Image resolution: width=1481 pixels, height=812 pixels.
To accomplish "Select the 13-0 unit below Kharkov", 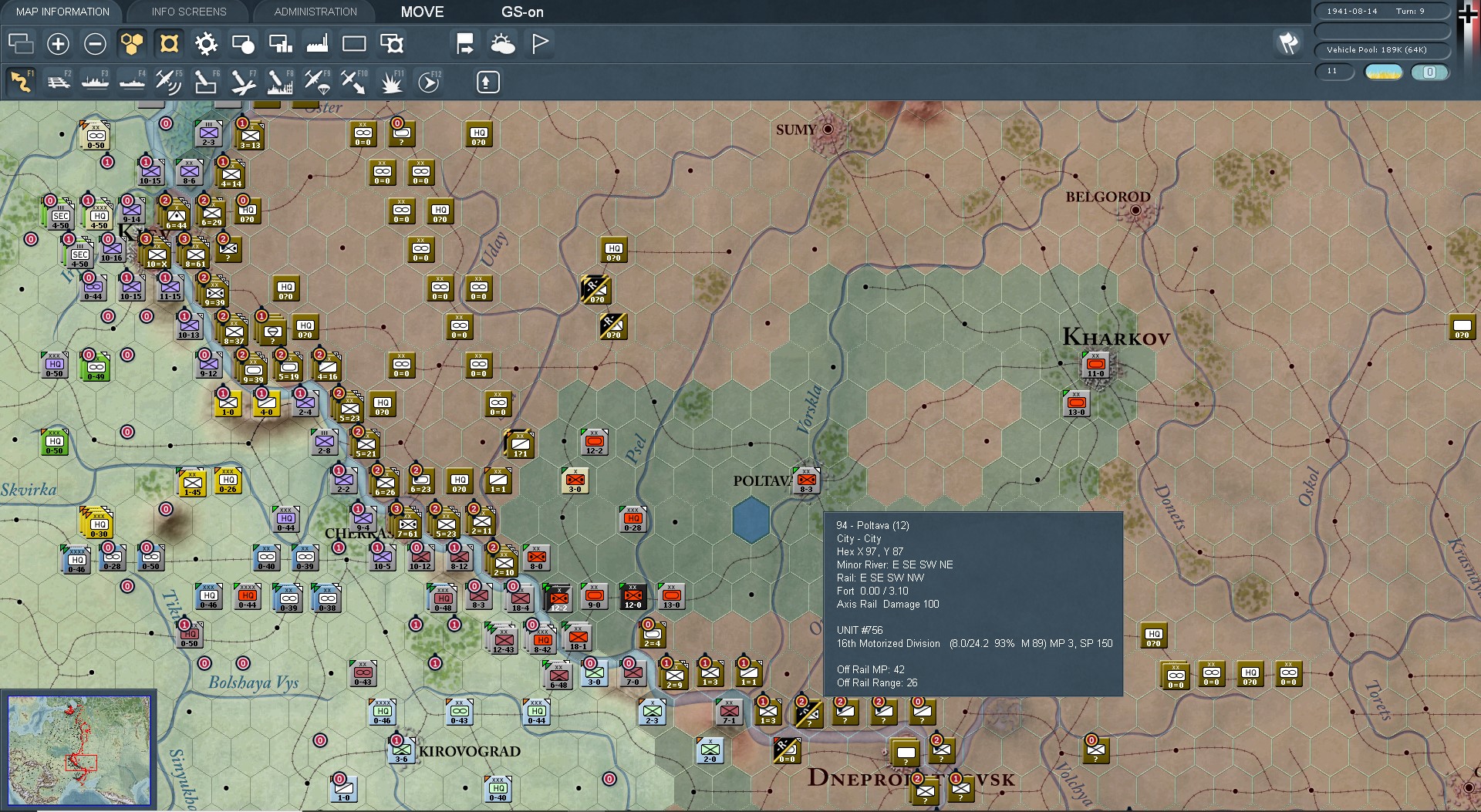I will click(x=1077, y=403).
